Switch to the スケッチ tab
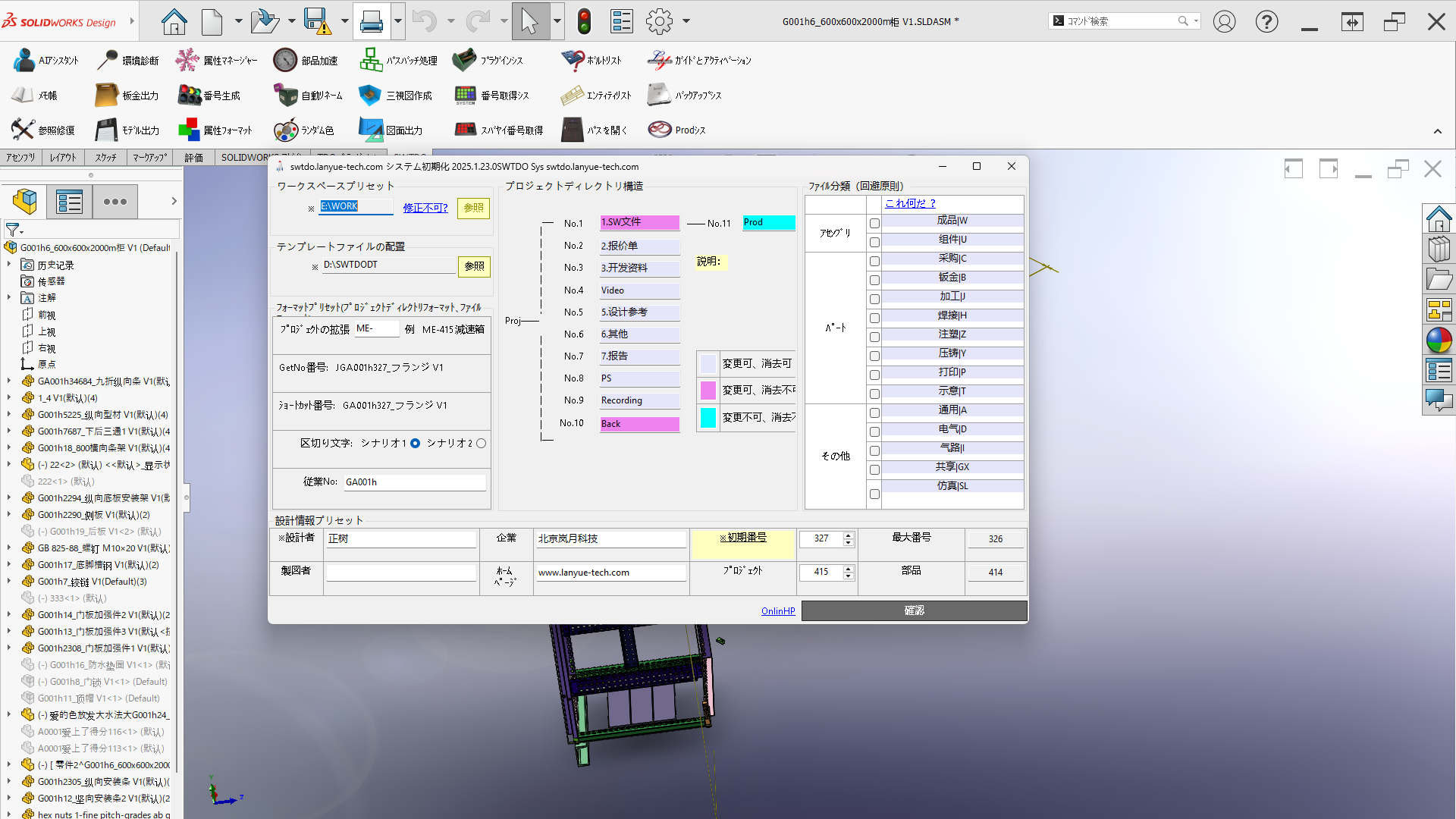1456x819 pixels. click(105, 158)
